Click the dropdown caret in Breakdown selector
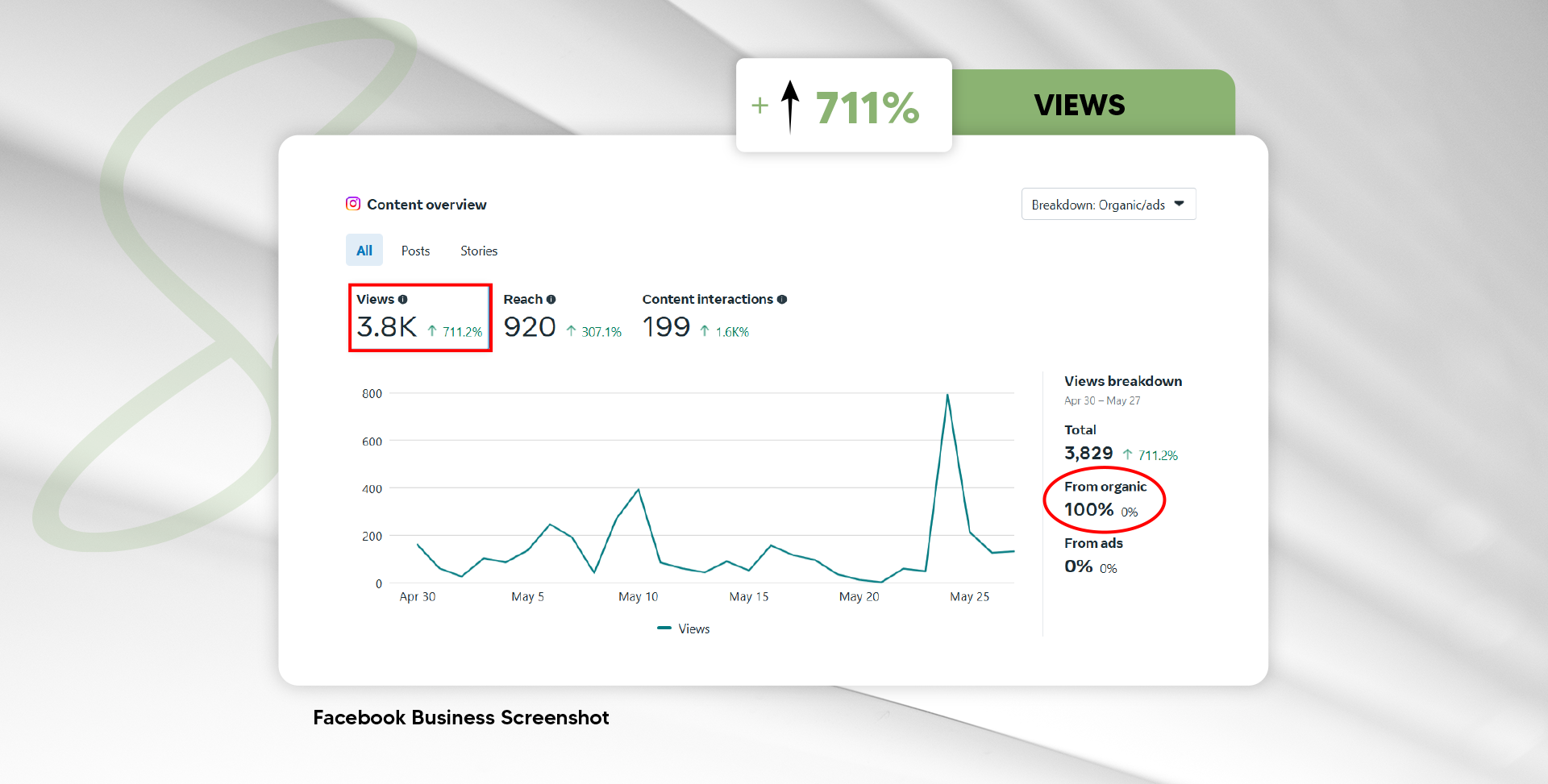This screenshot has width=1548, height=784. [1180, 204]
